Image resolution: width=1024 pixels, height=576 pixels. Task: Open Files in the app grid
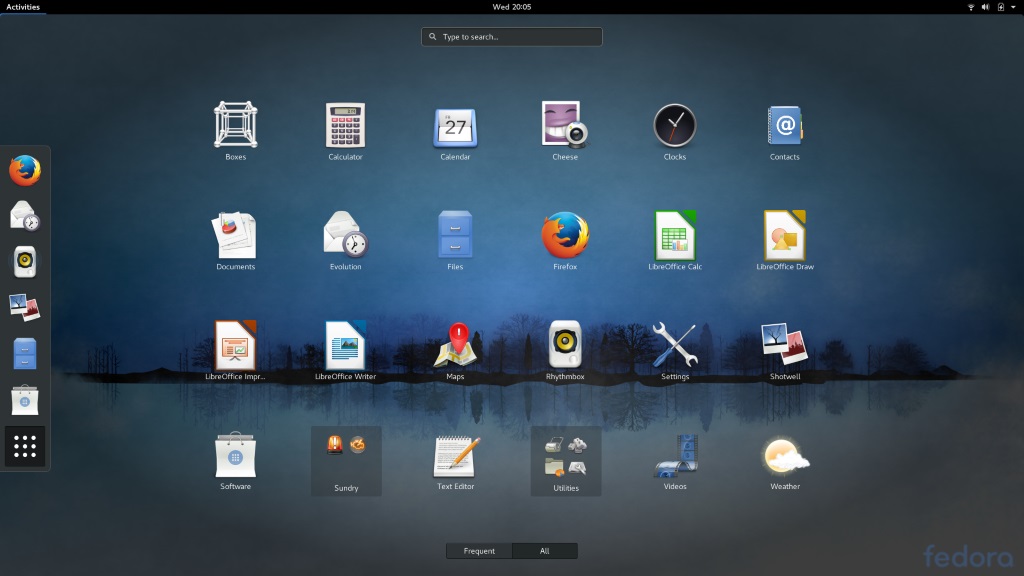click(x=455, y=241)
